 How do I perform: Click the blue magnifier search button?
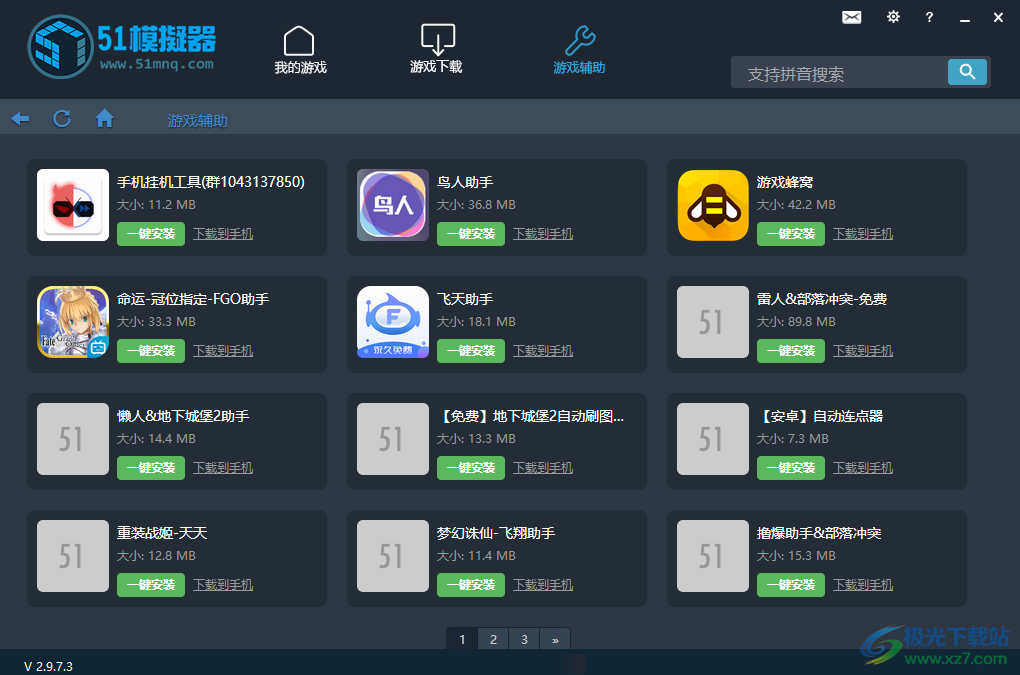point(967,72)
